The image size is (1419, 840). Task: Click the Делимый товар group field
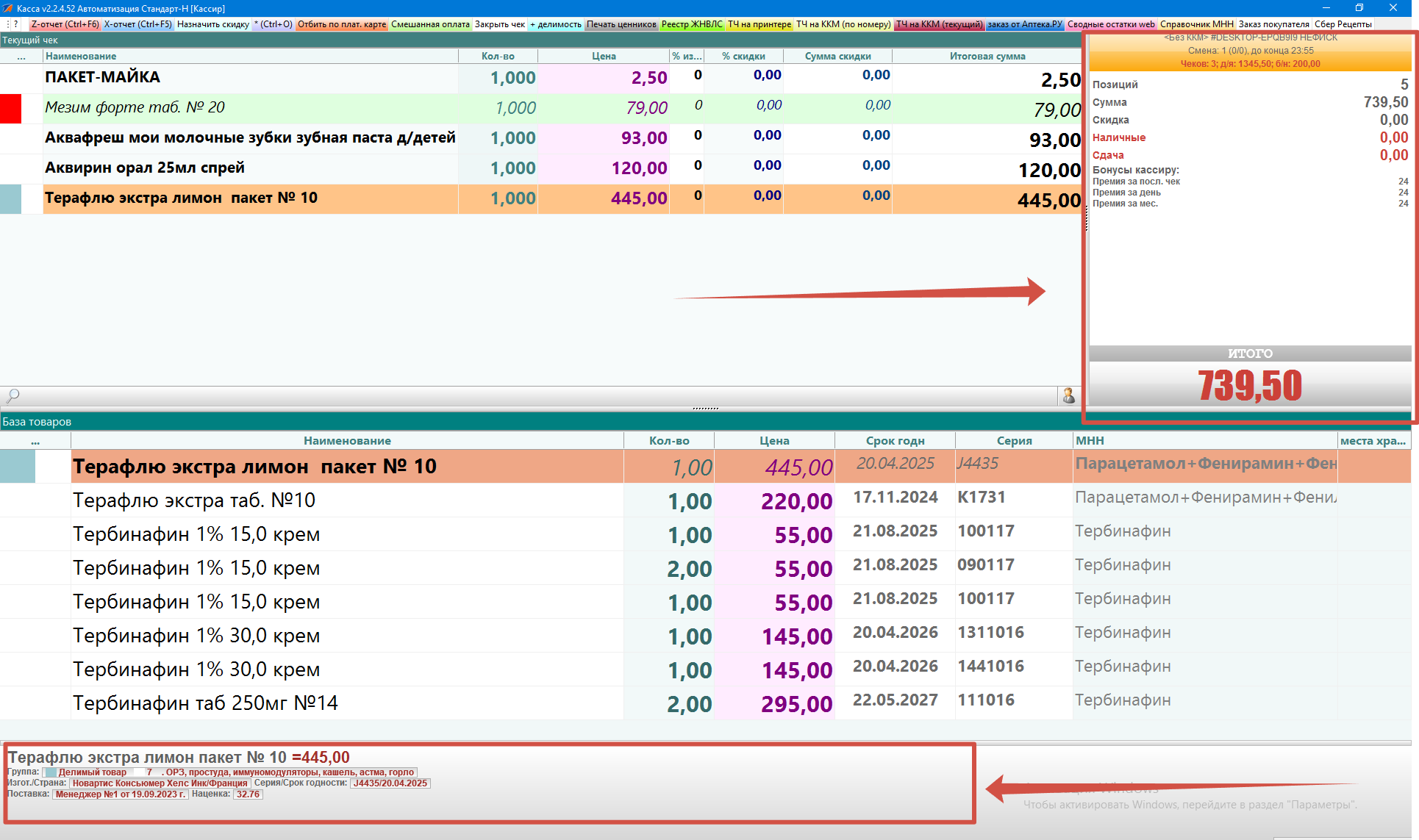[229, 772]
